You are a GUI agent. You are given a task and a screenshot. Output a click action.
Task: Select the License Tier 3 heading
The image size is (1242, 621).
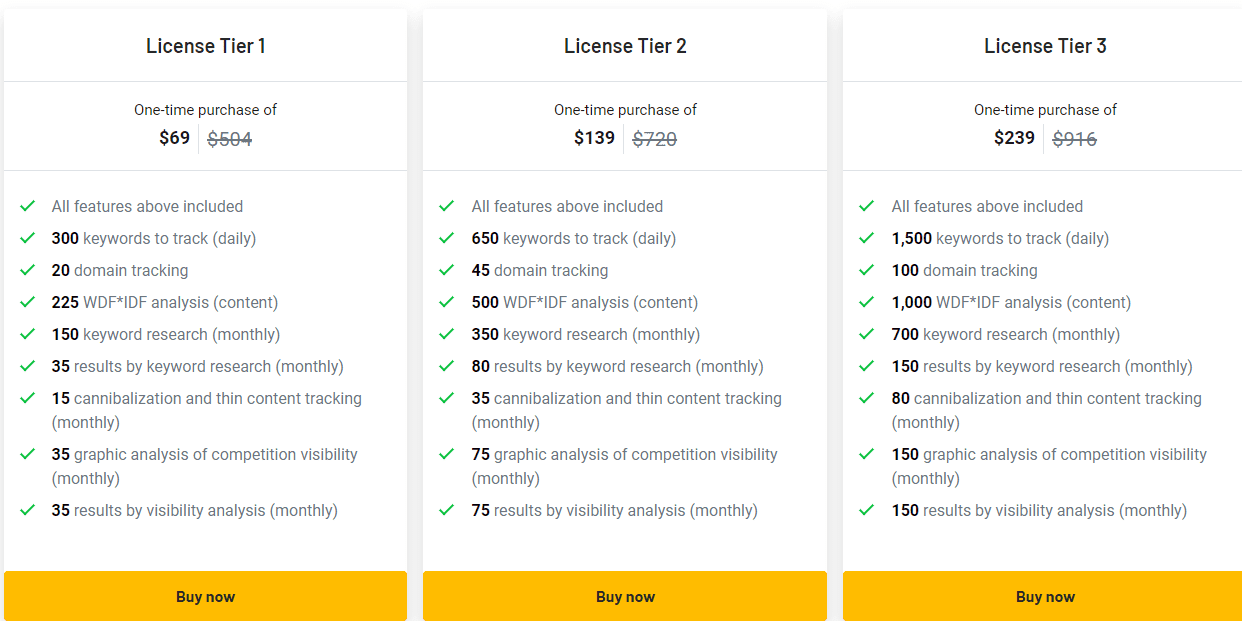(1045, 46)
